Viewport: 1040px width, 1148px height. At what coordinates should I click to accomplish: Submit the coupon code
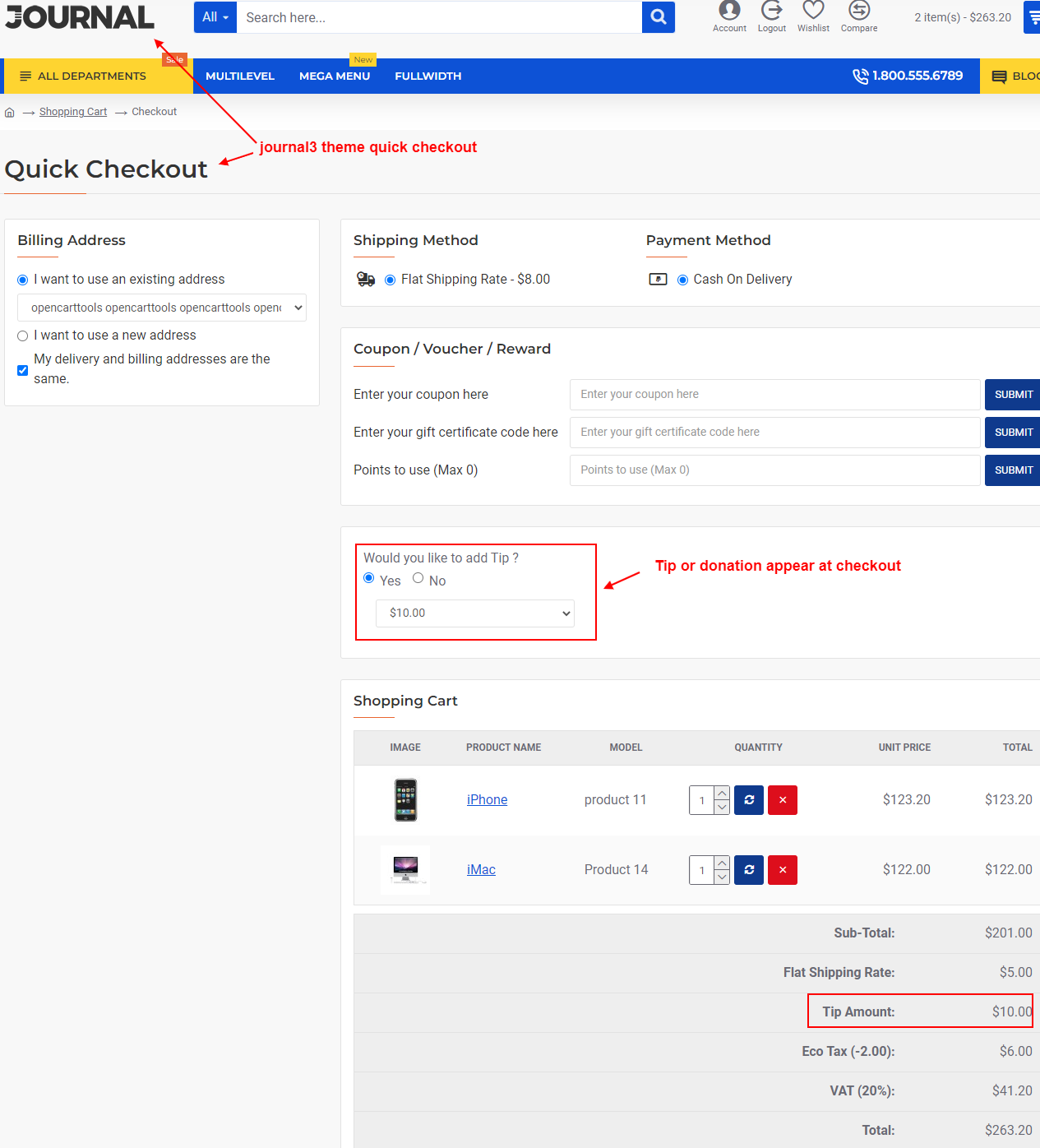(x=1012, y=394)
